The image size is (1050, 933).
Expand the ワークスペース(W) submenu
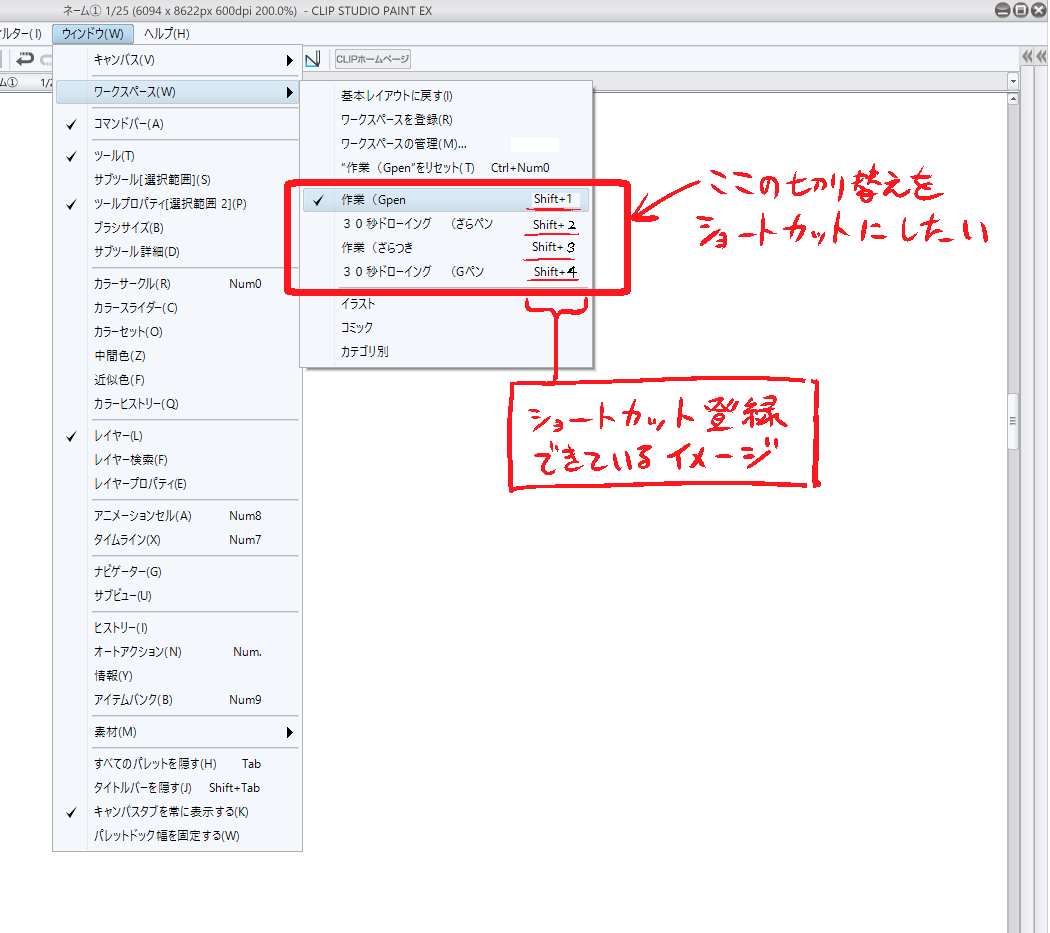177,92
